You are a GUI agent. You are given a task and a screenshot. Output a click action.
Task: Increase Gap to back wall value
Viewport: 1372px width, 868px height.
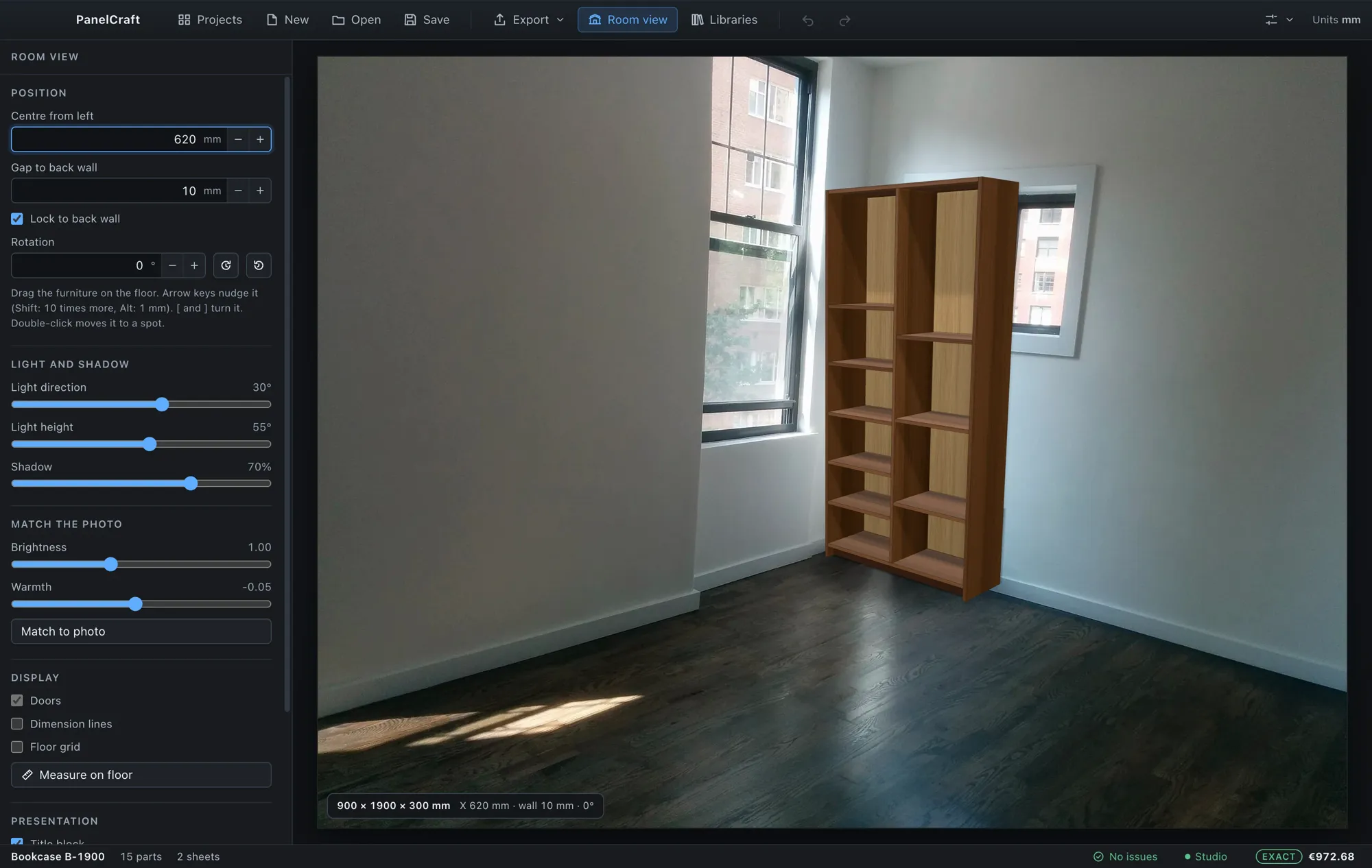pos(260,191)
